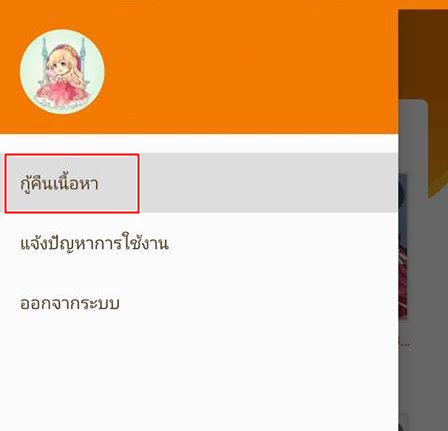448x431 pixels.
Task: Tap the girl-on-swing avatar in header
Action: 62,71
